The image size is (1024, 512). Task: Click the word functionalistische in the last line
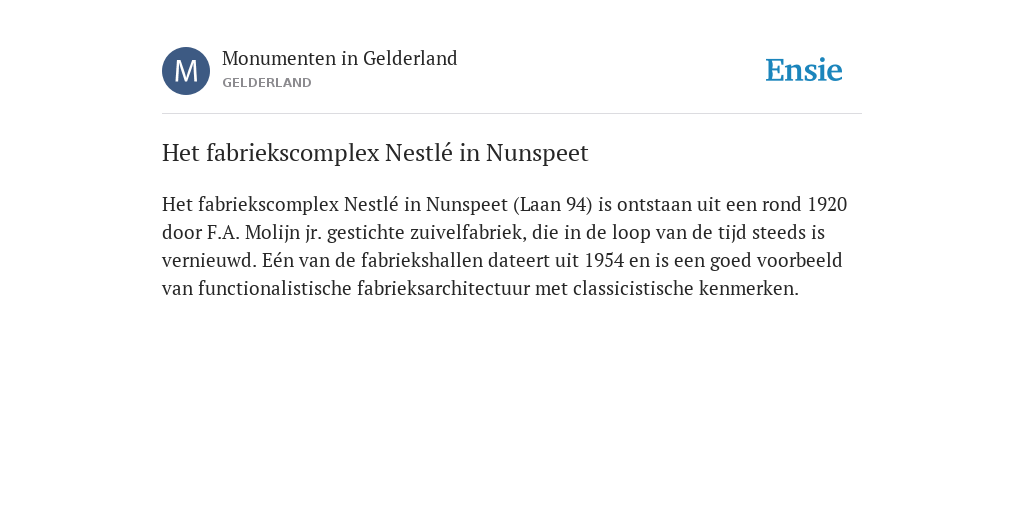click(275, 289)
